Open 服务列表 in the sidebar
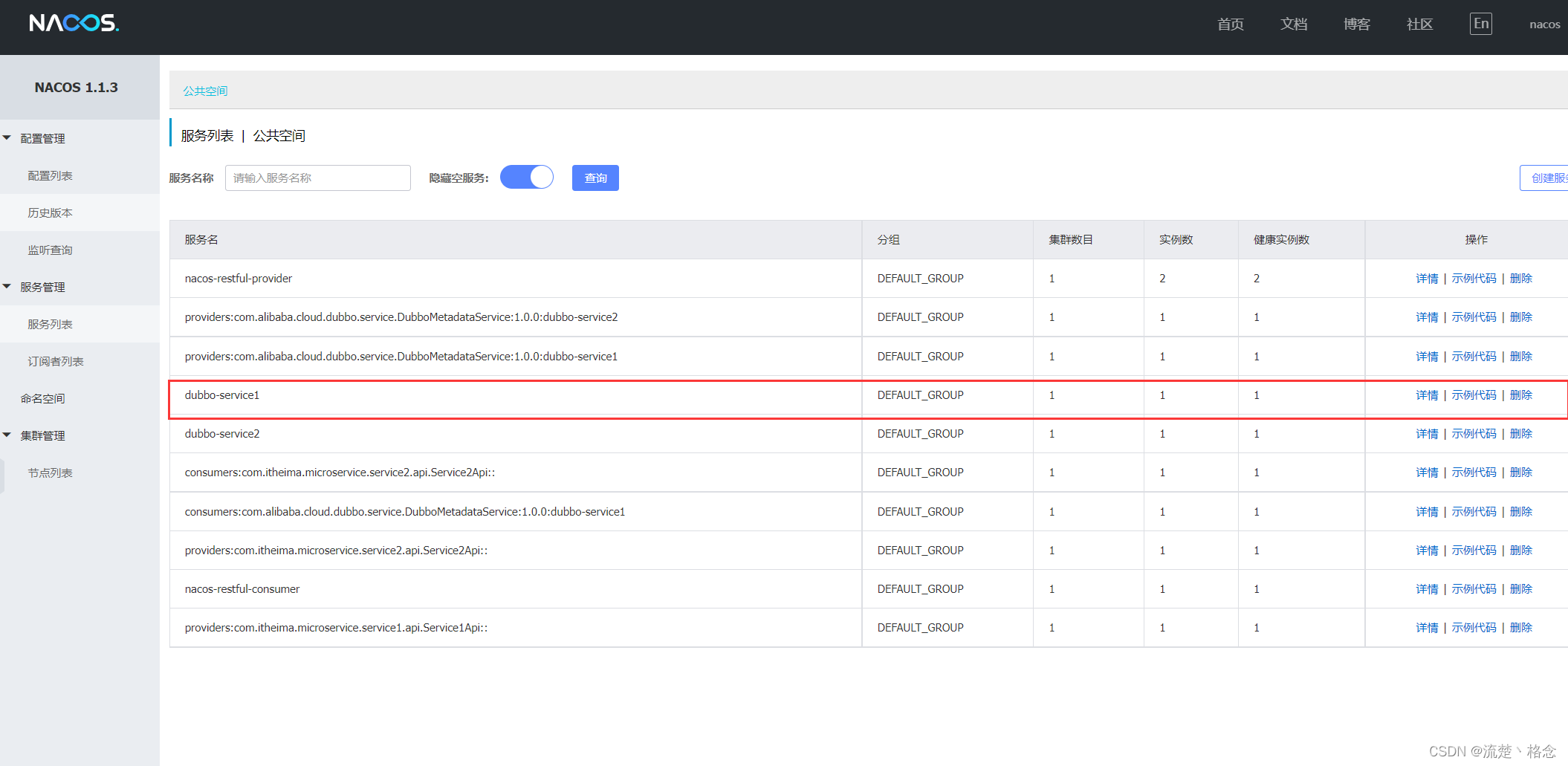Viewport: 1568px width, 766px height. coord(50,325)
